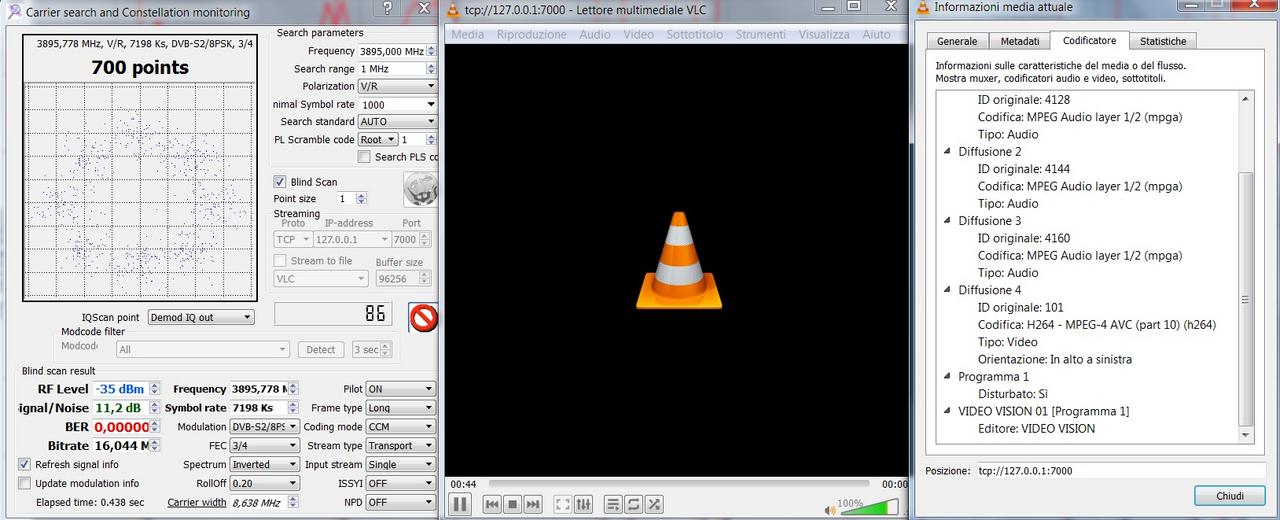
Task: Open the IQScan point dropdown
Action: pyautogui.click(x=200, y=317)
